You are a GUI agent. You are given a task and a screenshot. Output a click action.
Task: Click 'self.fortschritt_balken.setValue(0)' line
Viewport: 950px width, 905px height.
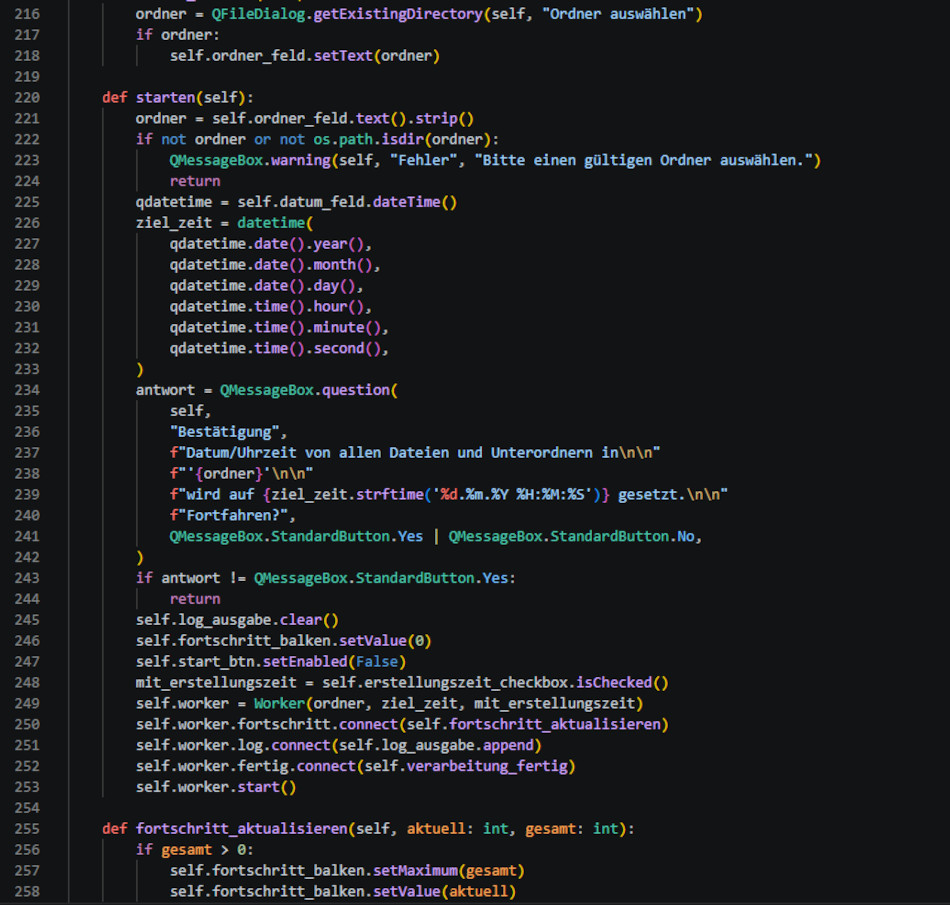point(284,641)
